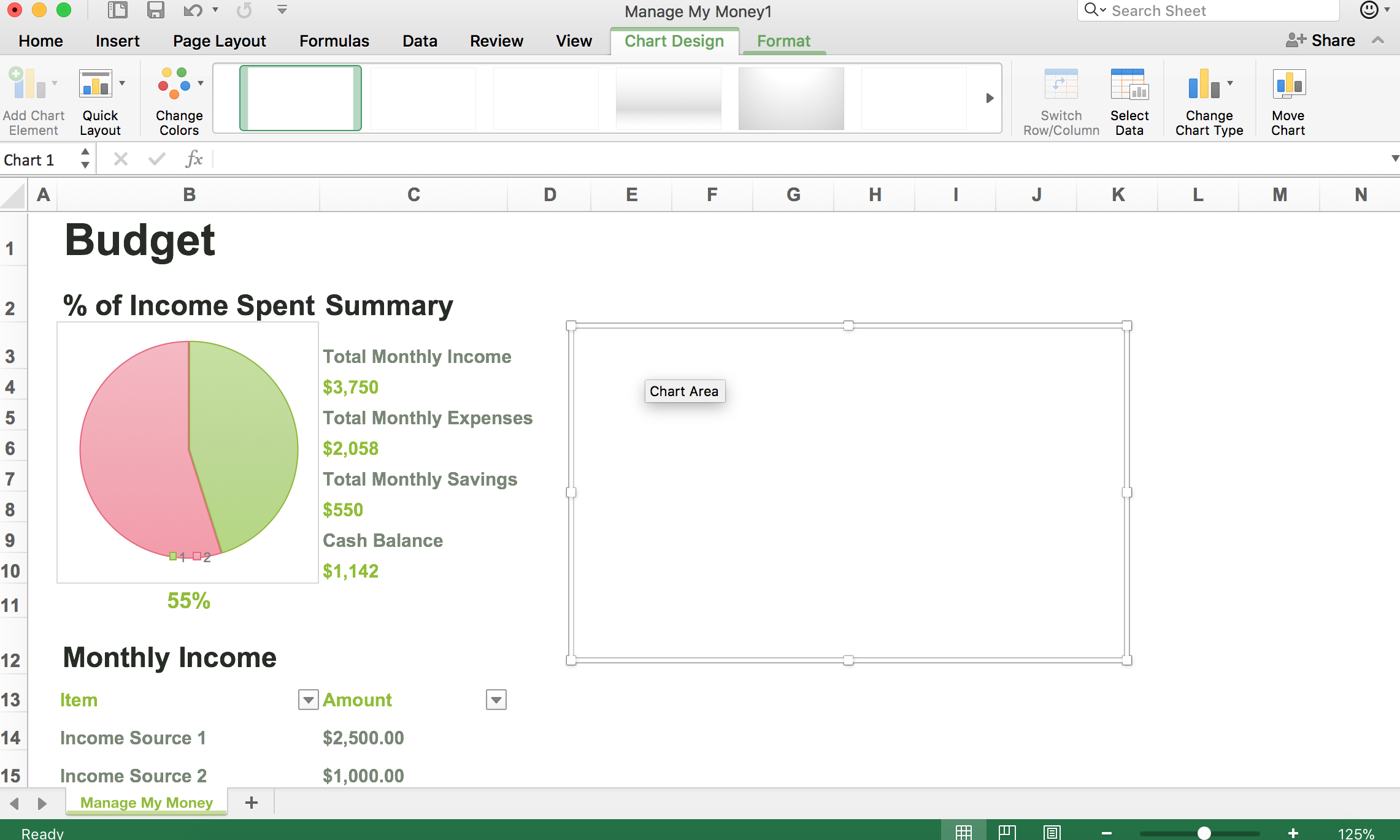1400x840 pixels.
Task: Click the Save icon in title bar
Action: (155, 10)
